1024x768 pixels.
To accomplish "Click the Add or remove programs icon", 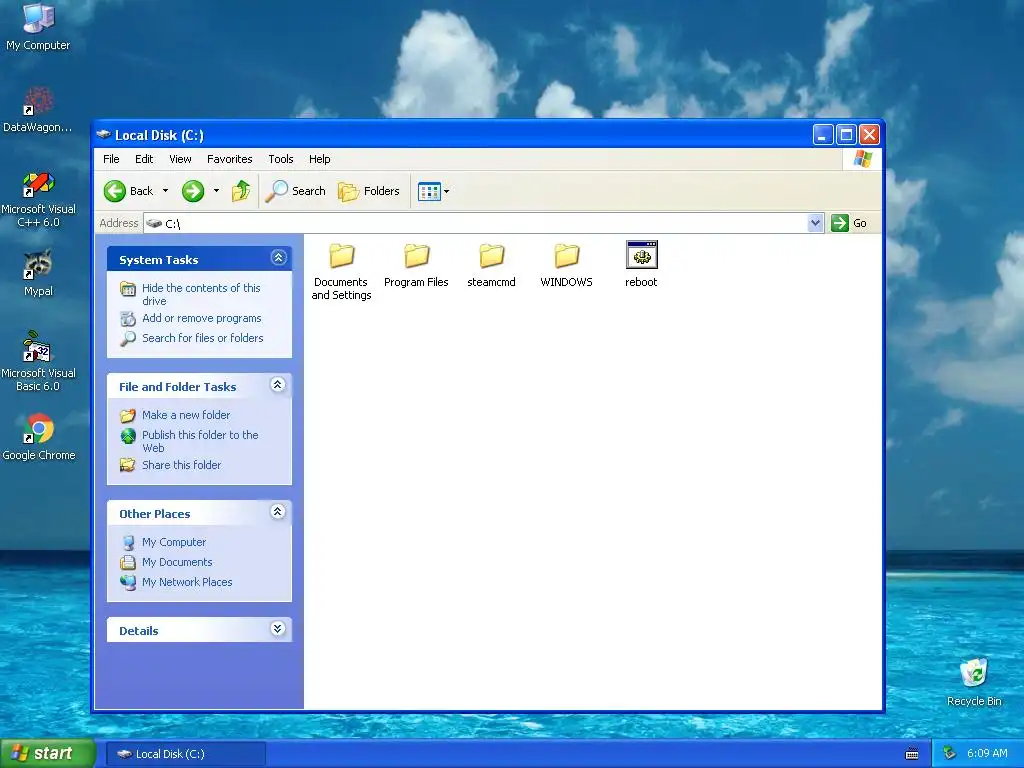I will point(128,319).
